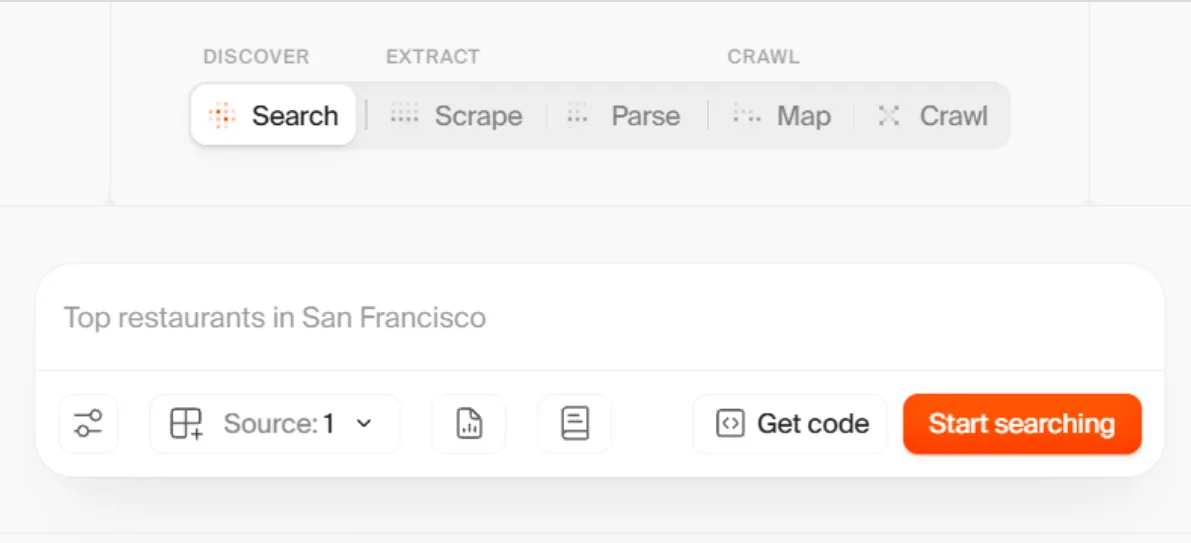Switch to the Scrape tab

(x=456, y=115)
